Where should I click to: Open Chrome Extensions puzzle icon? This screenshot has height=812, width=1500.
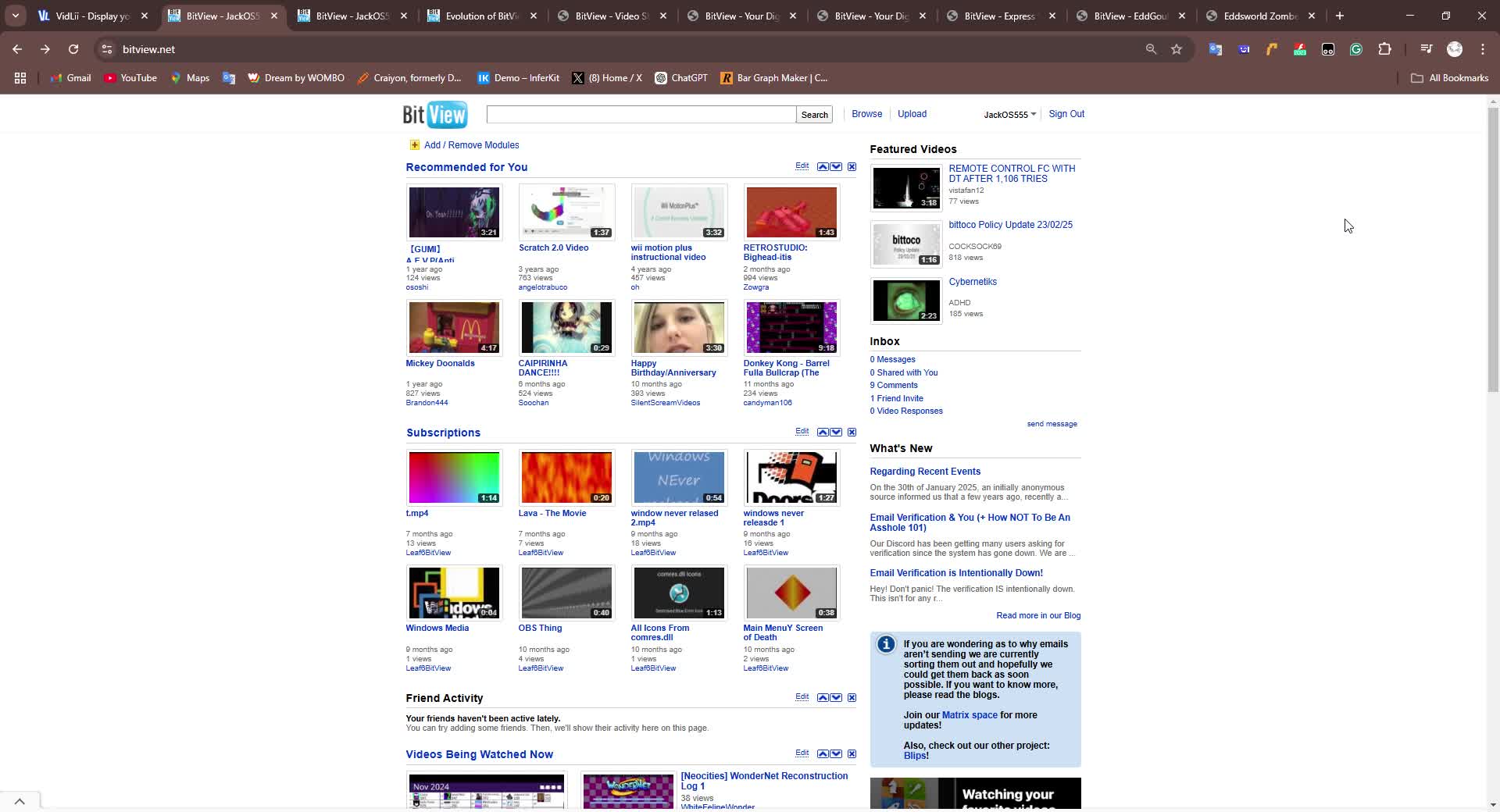click(1384, 49)
